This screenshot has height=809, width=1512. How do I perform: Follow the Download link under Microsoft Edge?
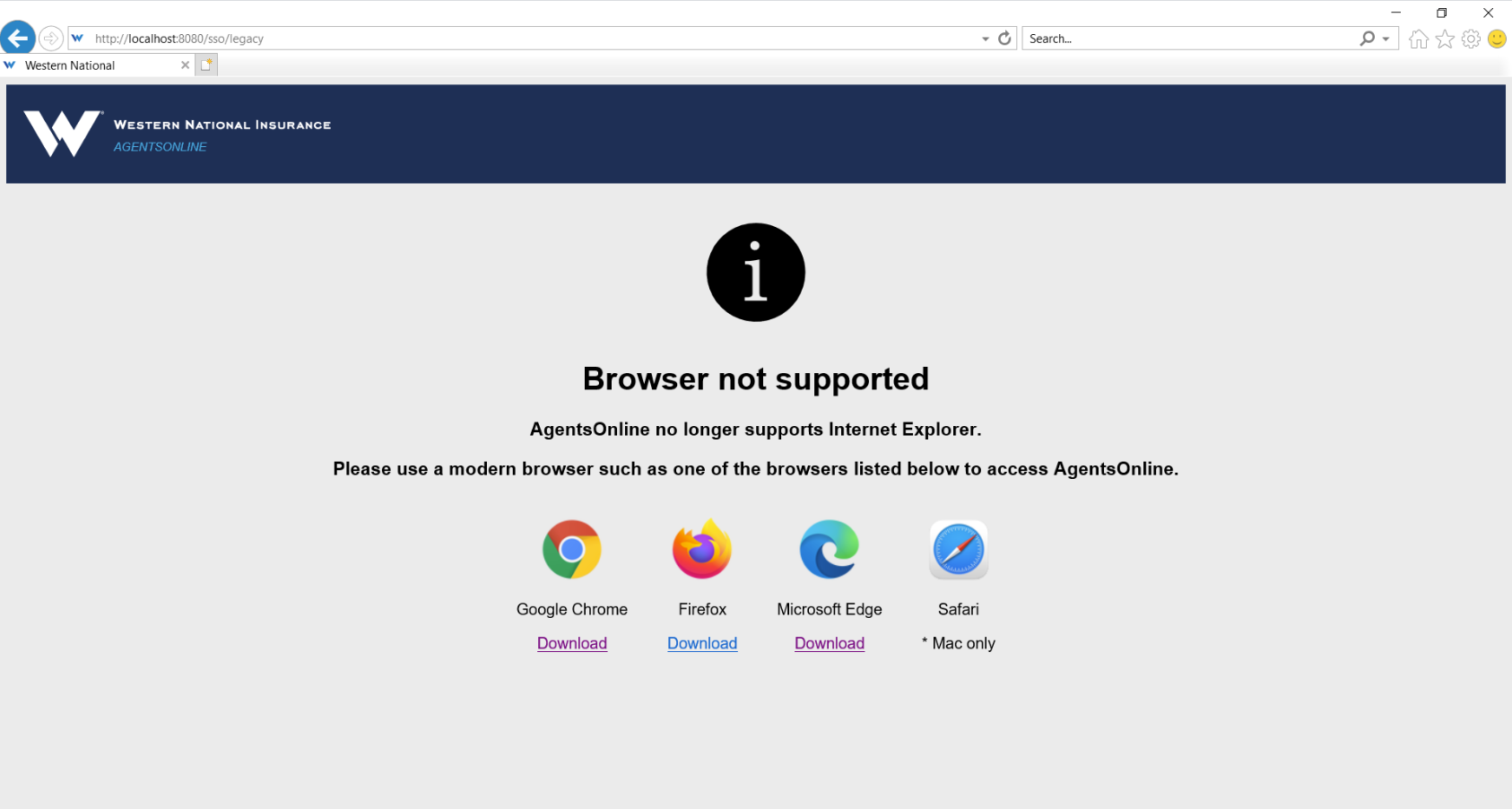pyautogui.click(x=830, y=643)
